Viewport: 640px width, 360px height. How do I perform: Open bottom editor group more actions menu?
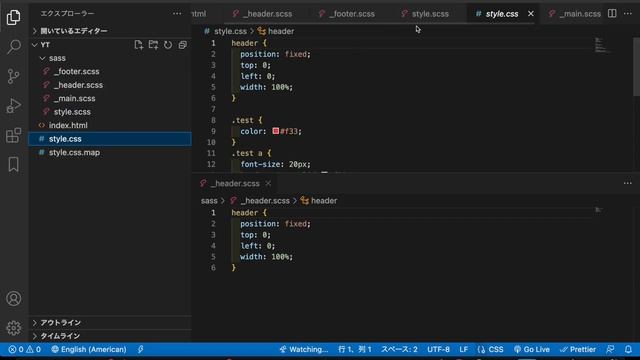coord(628,183)
